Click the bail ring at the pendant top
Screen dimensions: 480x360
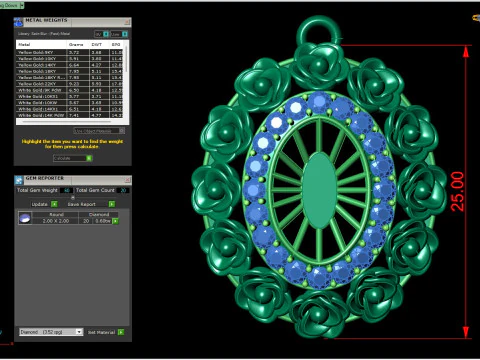click(319, 32)
